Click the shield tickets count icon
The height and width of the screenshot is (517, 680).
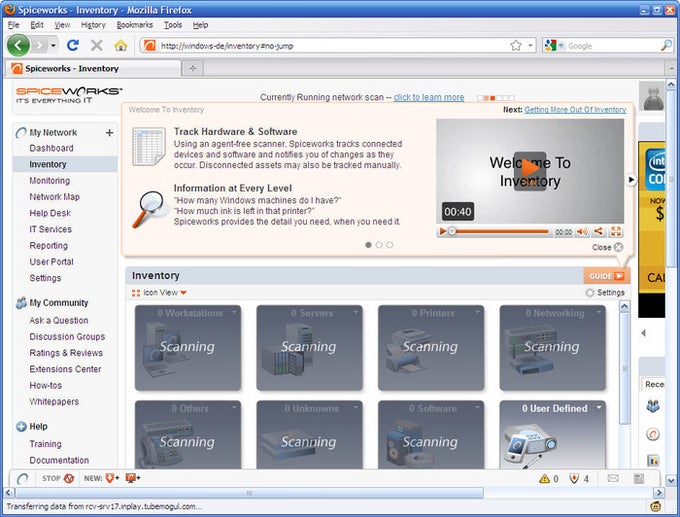click(x=574, y=479)
